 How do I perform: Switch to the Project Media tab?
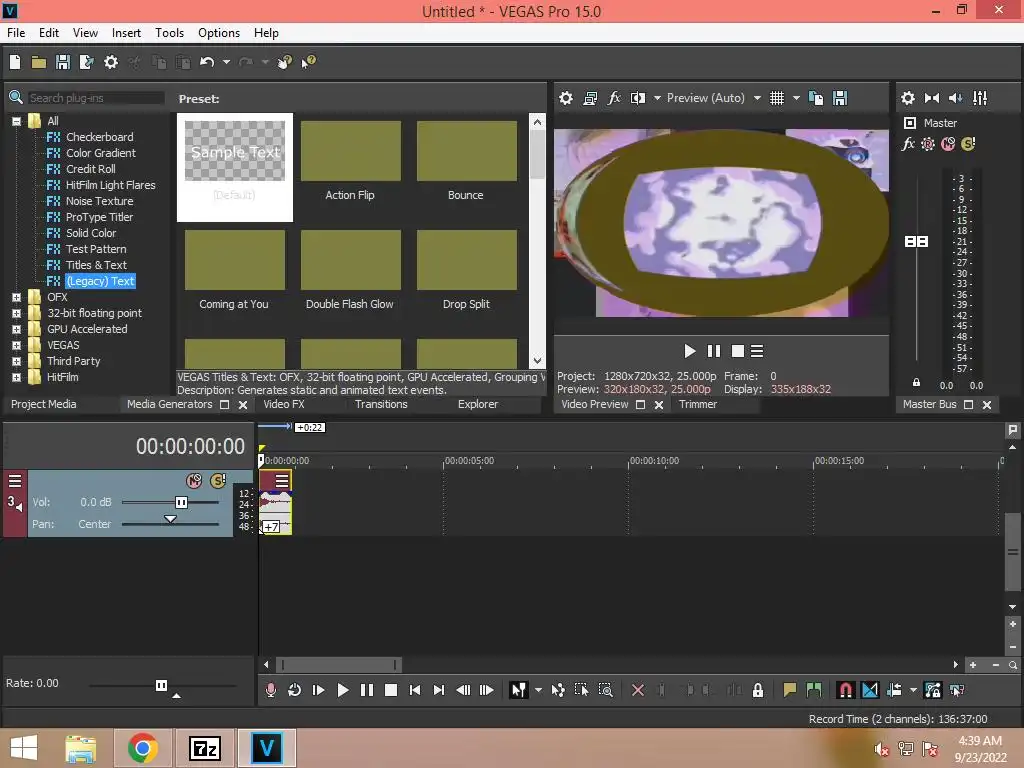tap(44, 404)
